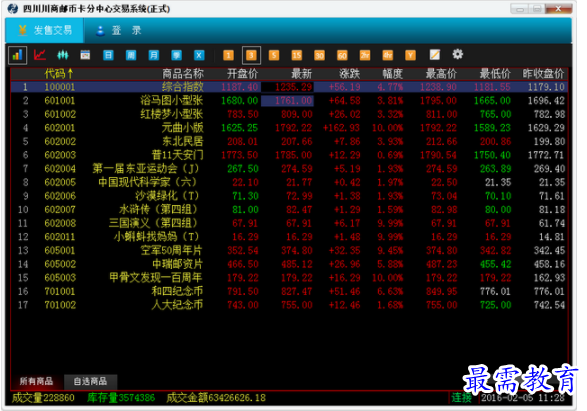Click latest price 1761.00 cell
This screenshot has width=587, height=411.
[288, 100]
